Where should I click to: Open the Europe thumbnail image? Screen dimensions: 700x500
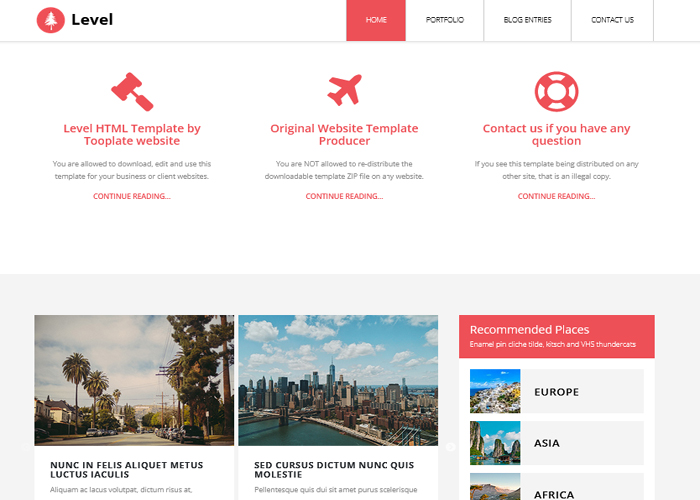coord(495,391)
